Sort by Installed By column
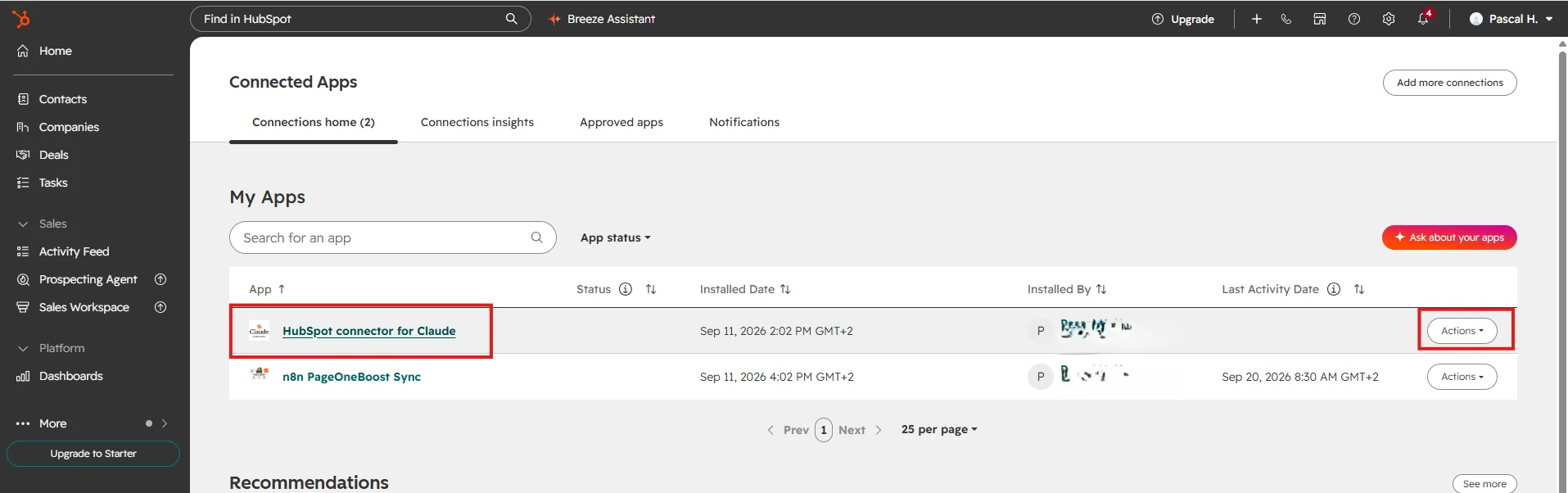Viewport: 1568px width, 493px height. 1101,289
